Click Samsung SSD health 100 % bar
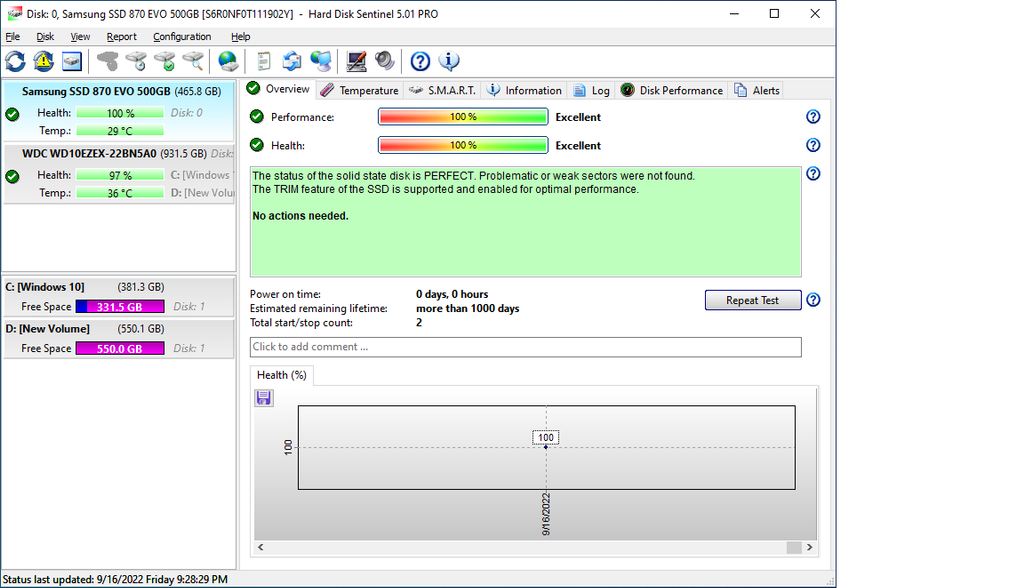1024x588 pixels. [120, 113]
